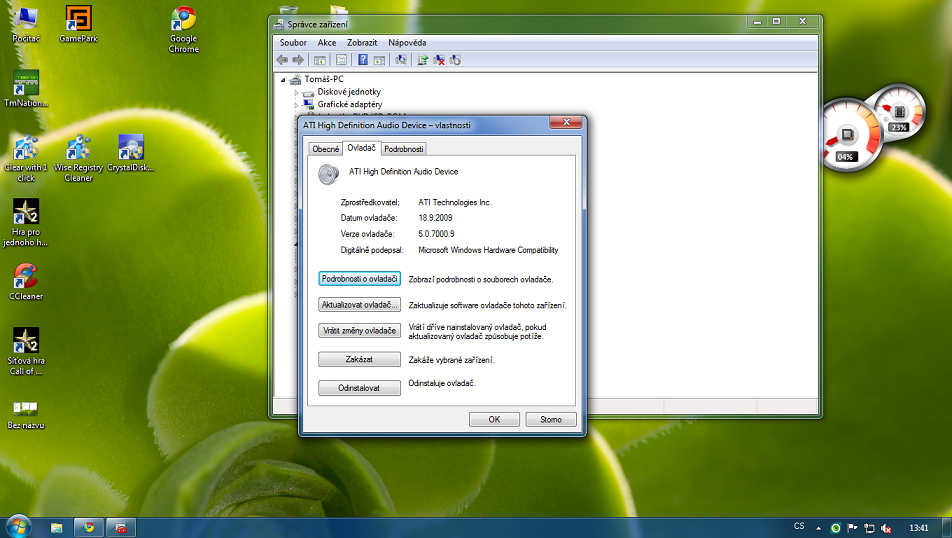Click the CPU meter gadget showing 04%
The image size is (952, 538).
tap(850, 135)
